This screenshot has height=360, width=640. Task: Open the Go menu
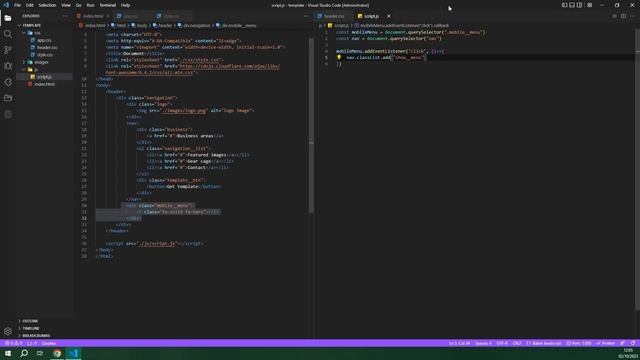[78, 5]
